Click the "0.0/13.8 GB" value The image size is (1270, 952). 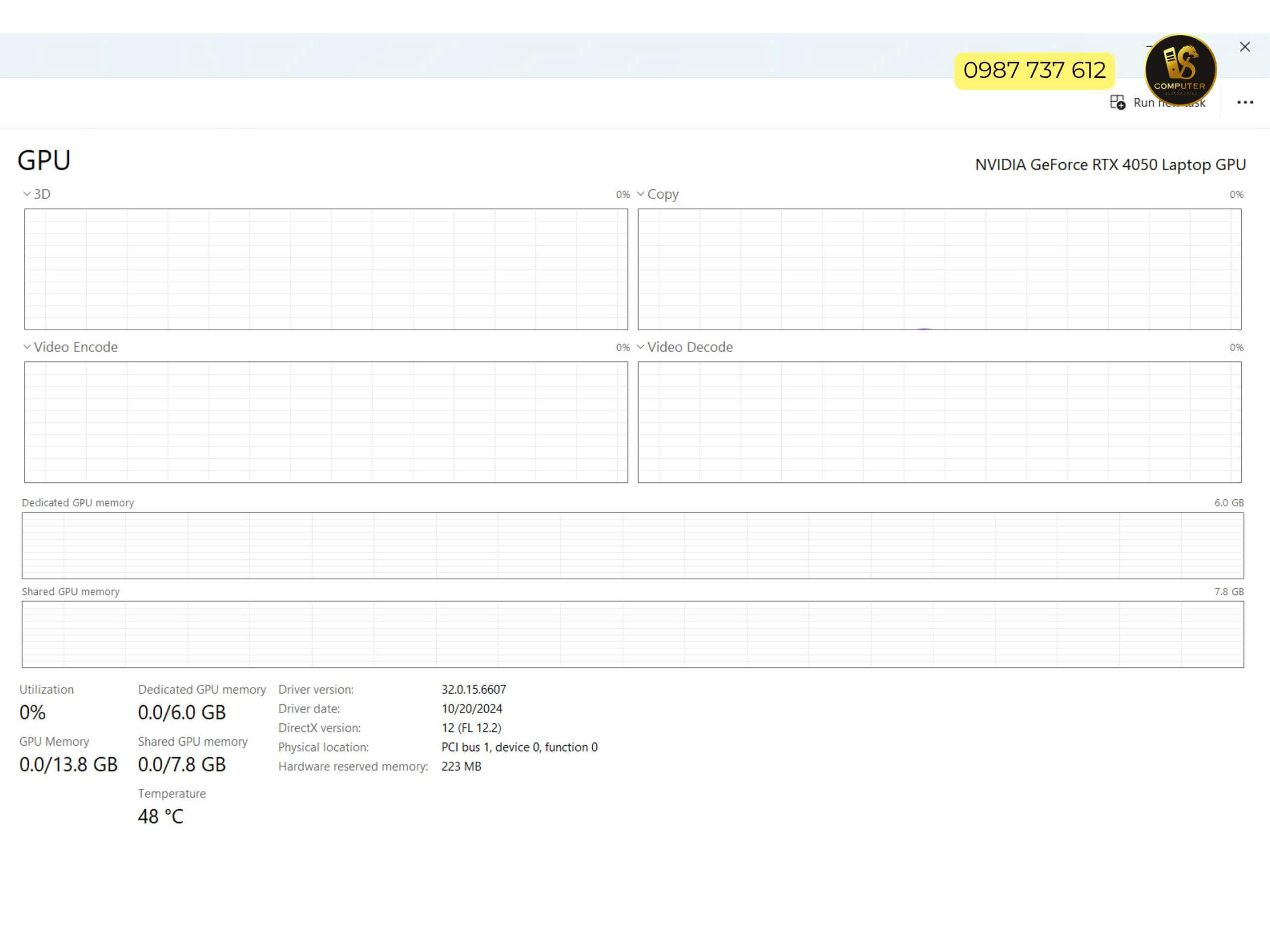[x=68, y=765]
